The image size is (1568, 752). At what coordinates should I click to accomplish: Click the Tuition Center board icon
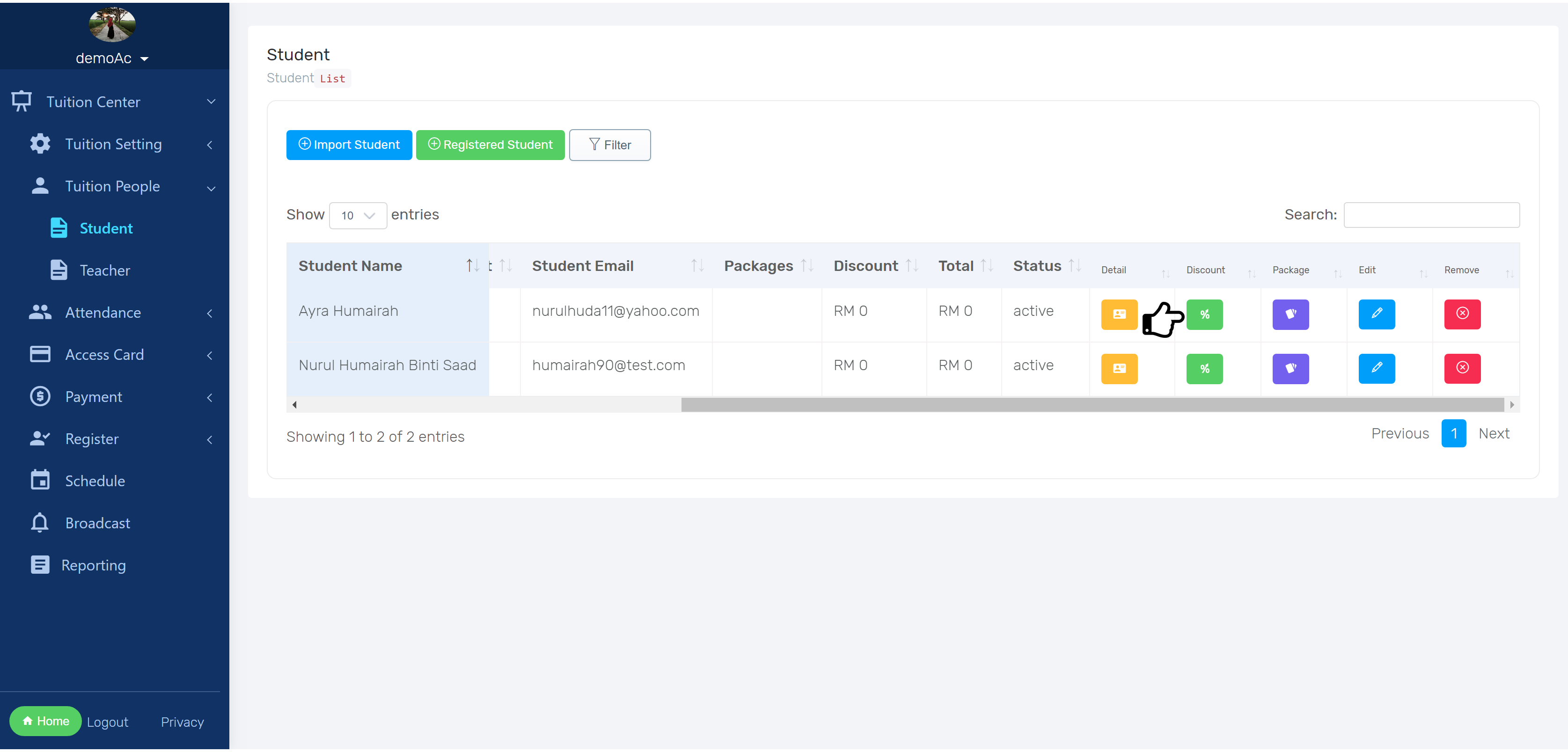tap(22, 101)
